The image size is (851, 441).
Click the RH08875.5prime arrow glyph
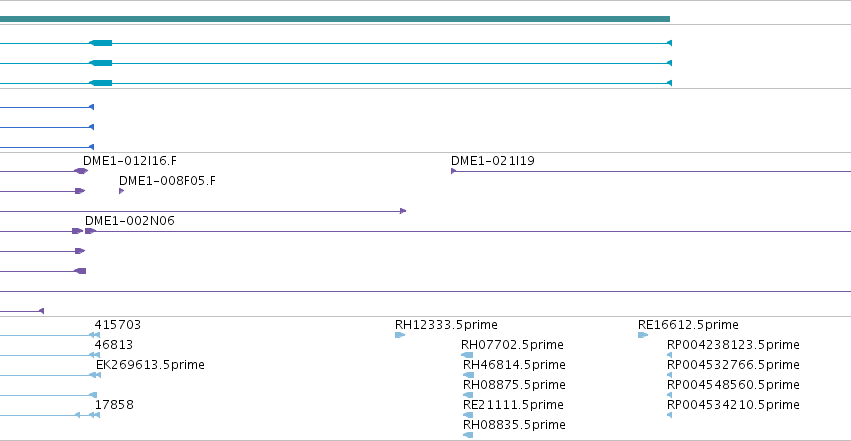pos(468,395)
